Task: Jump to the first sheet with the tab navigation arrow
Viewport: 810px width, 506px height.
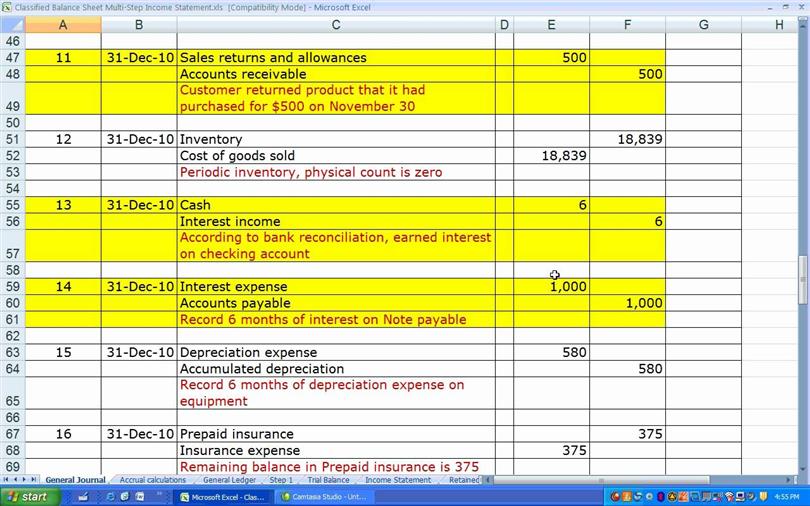Action: tap(6, 480)
